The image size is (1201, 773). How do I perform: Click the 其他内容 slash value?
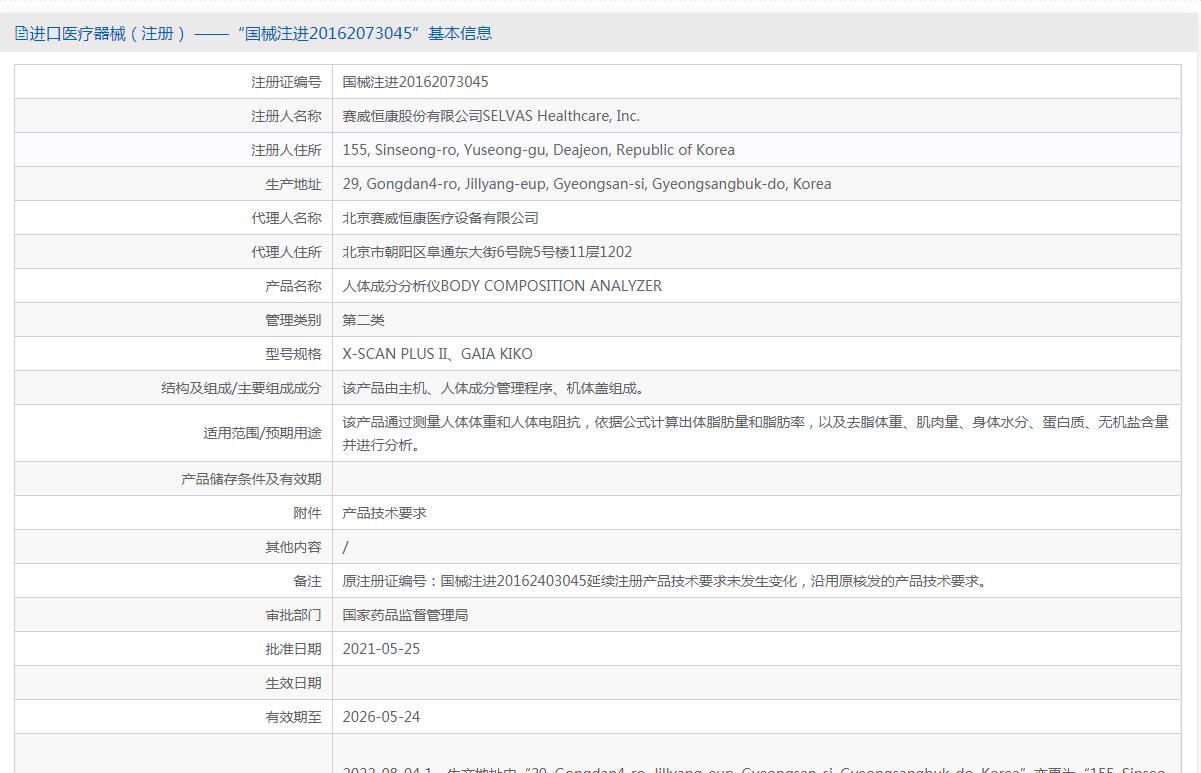point(346,547)
